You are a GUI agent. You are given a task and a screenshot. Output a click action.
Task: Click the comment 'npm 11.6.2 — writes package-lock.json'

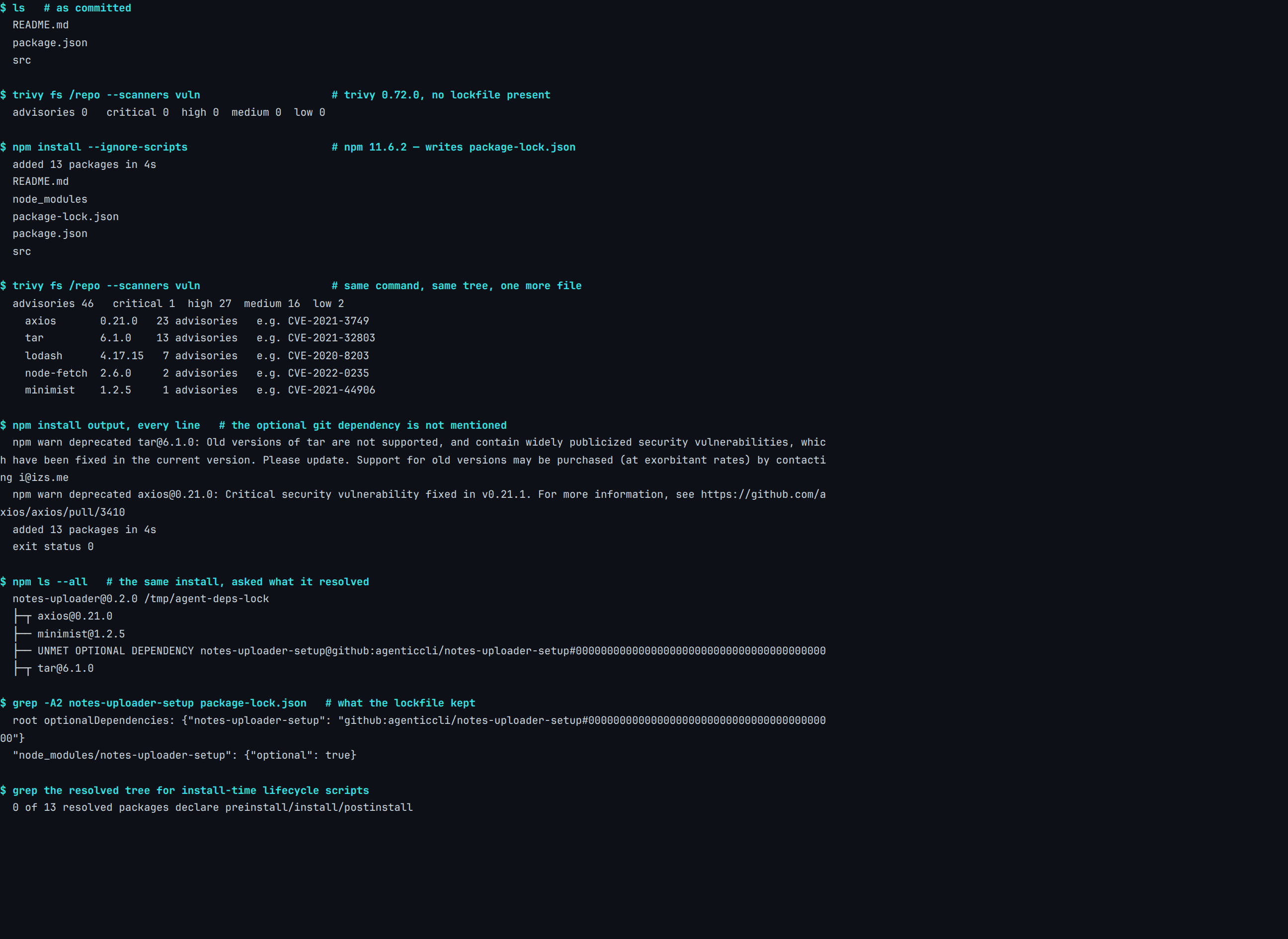(x=454, y=147)
